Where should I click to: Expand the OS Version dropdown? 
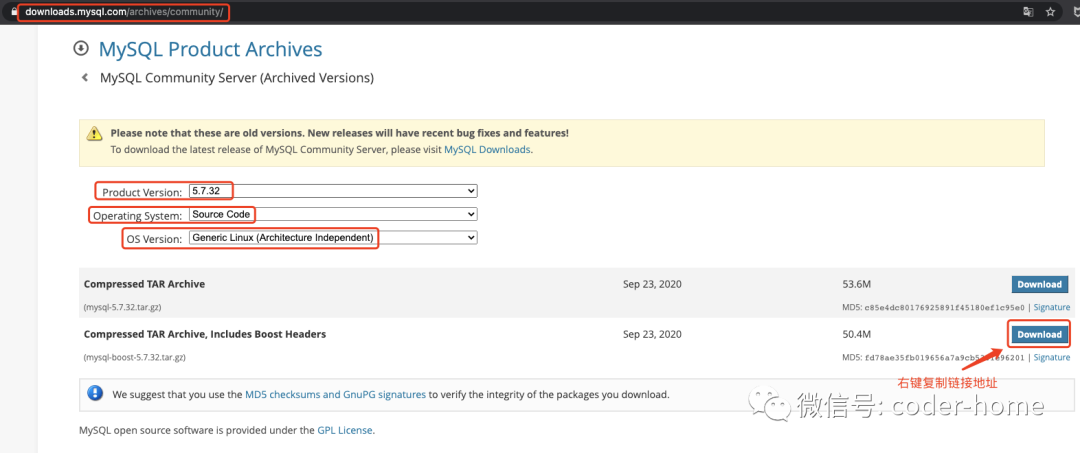[333, 238]
